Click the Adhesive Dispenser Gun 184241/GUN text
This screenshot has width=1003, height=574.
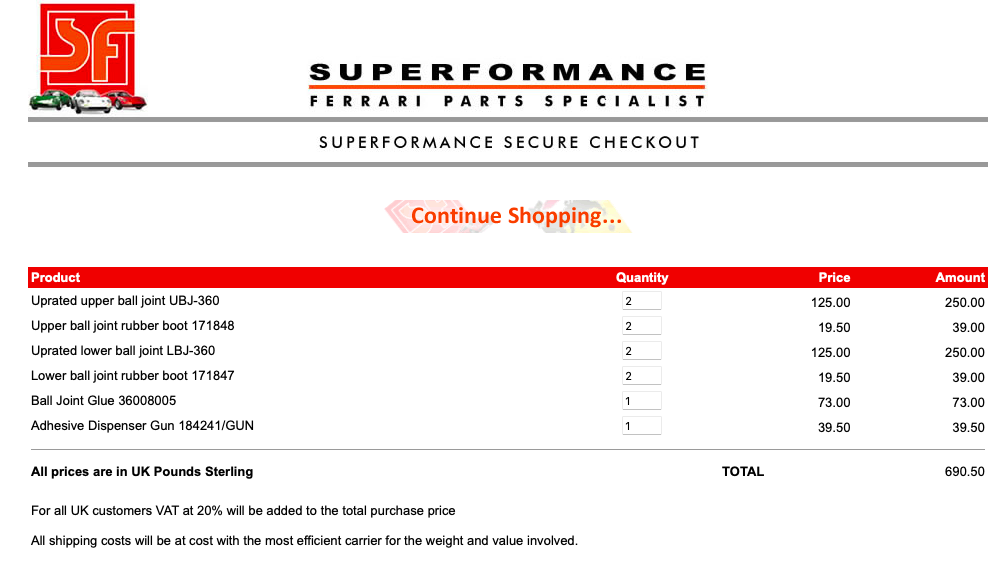(142, 426)
